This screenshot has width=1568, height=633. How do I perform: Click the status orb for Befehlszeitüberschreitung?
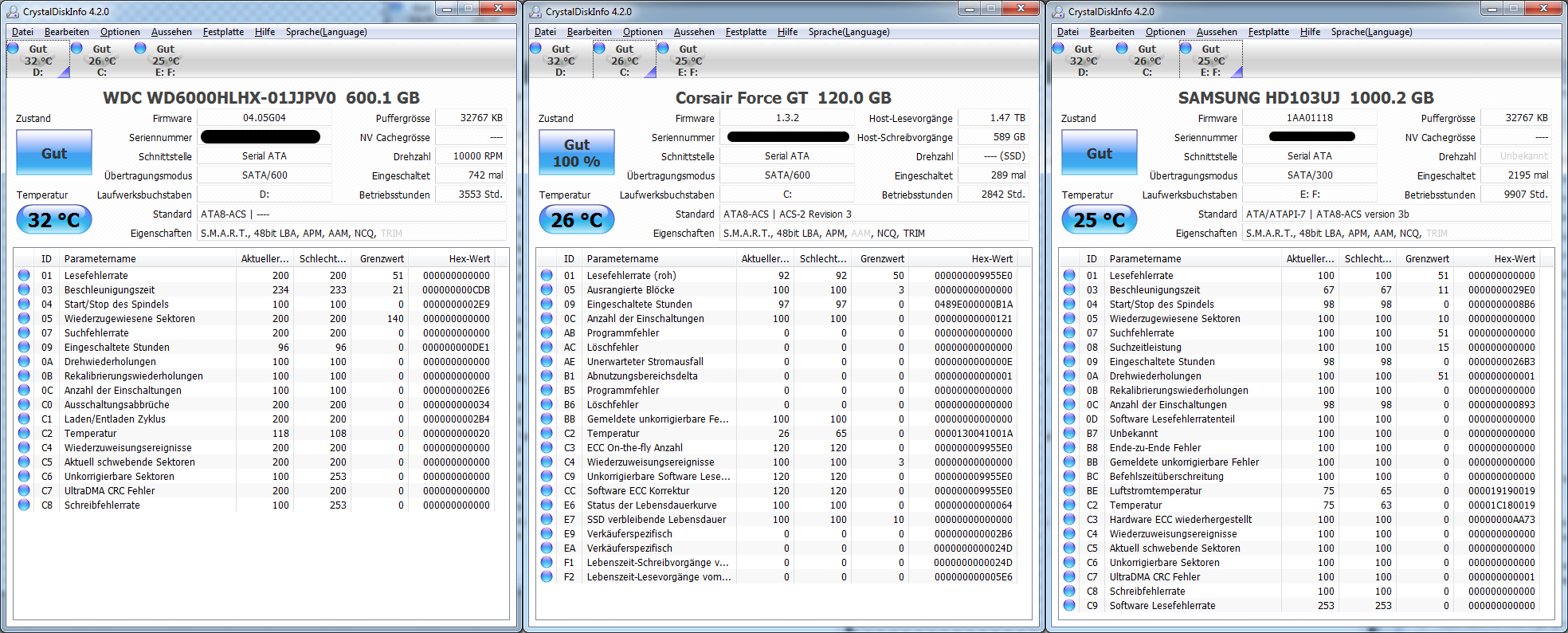pyautogui.click(x=1069, y=476)
